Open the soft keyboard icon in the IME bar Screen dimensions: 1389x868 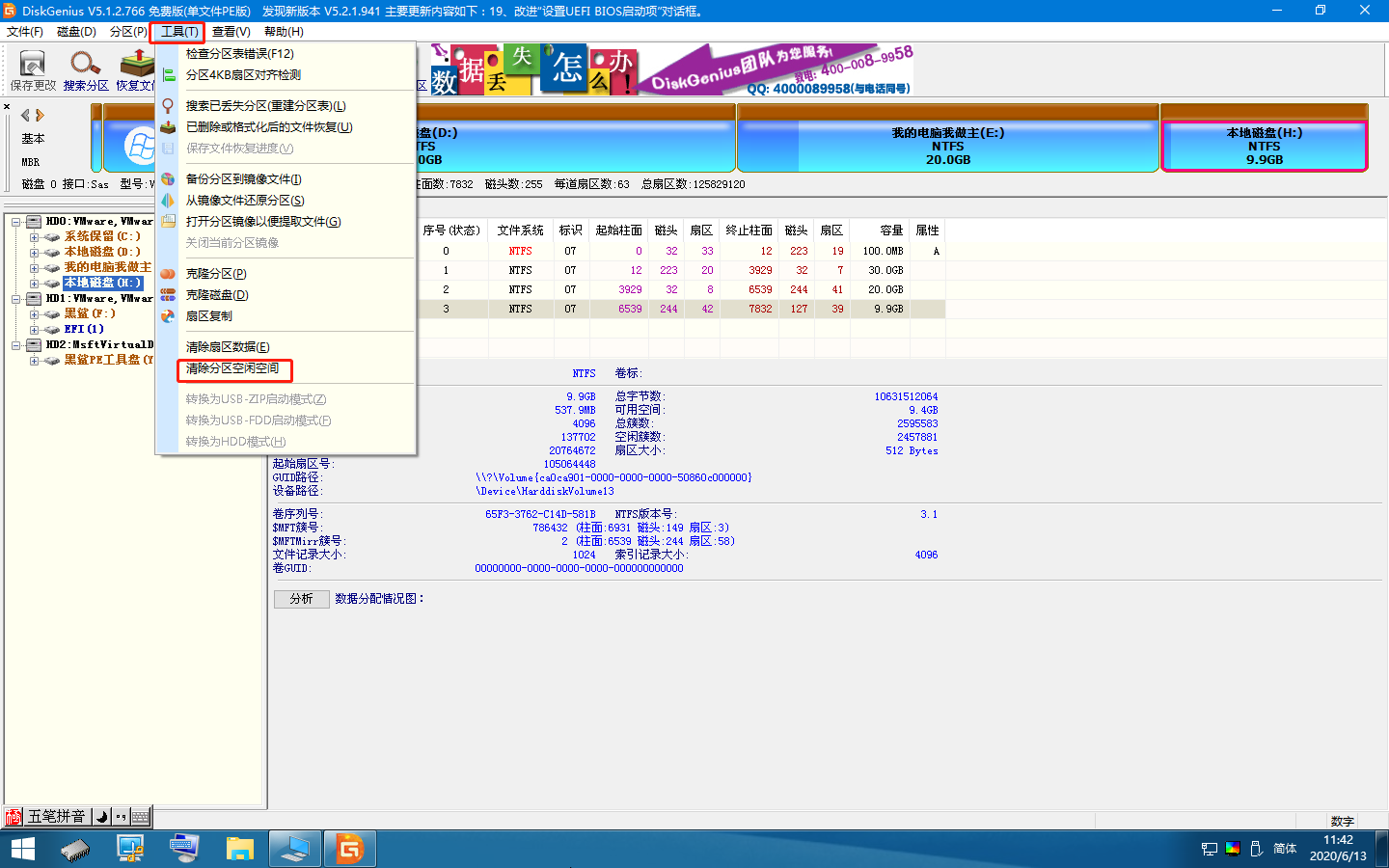(x=141, y=817)
